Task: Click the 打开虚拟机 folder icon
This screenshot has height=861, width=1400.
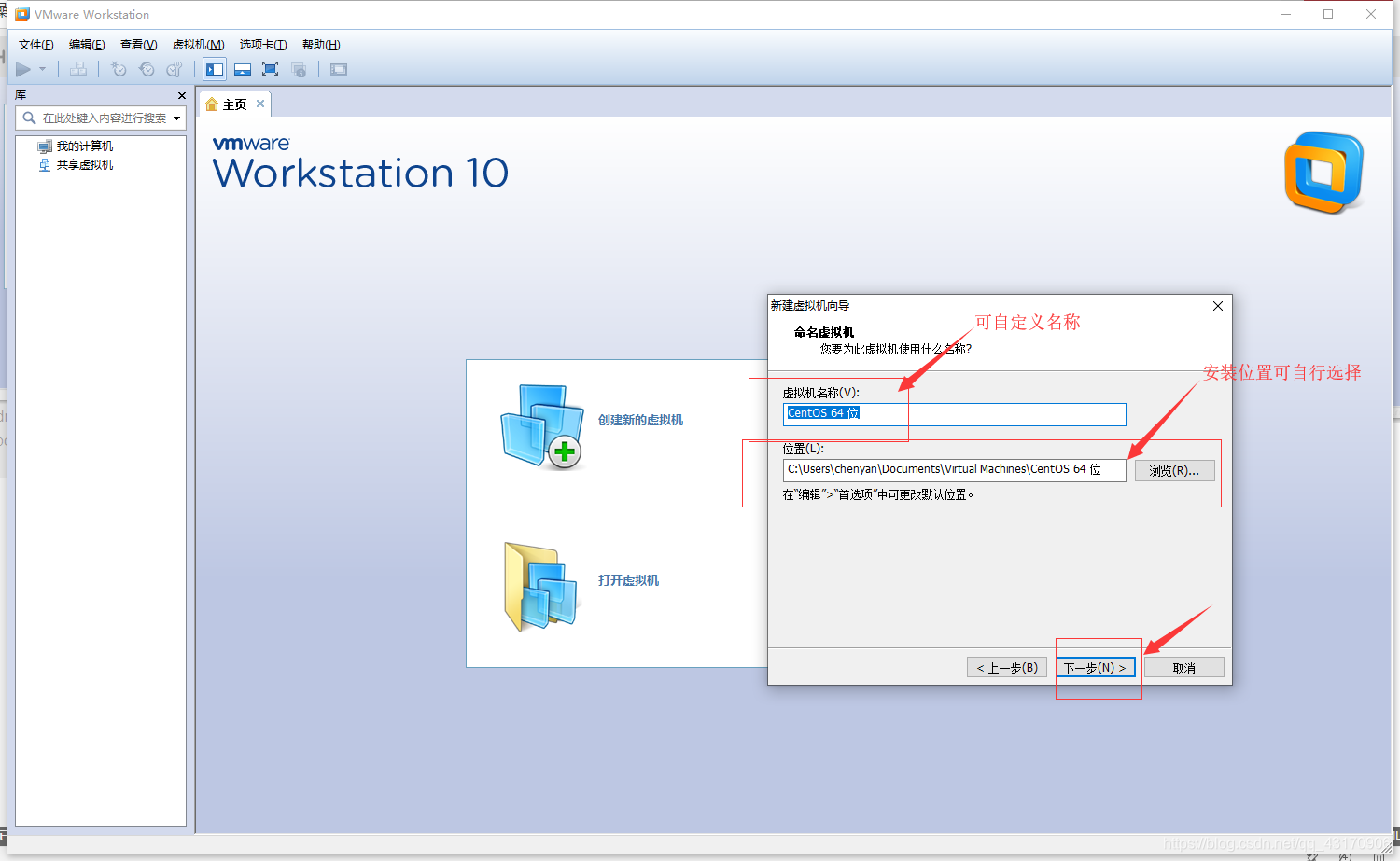Action: coord(541,587)
